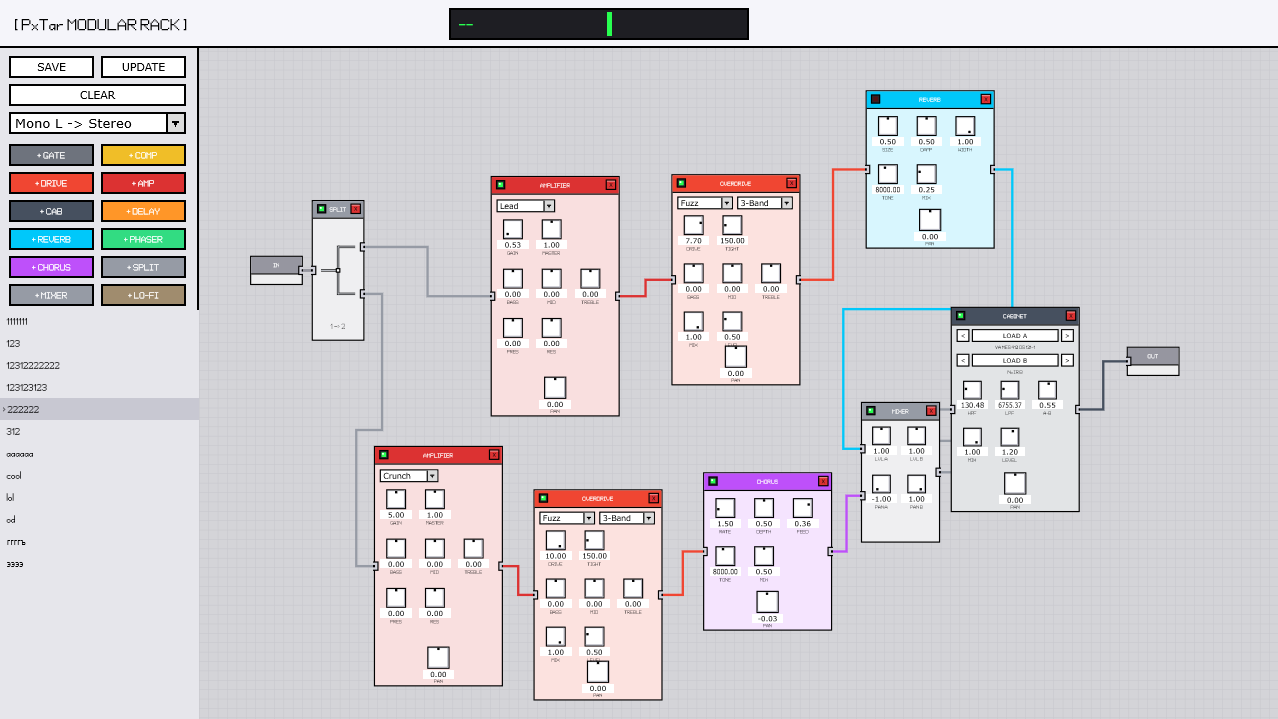1278x719 pixels.
Task: Click the next arrow beside LOAD B
Action: pos(1067,360)
